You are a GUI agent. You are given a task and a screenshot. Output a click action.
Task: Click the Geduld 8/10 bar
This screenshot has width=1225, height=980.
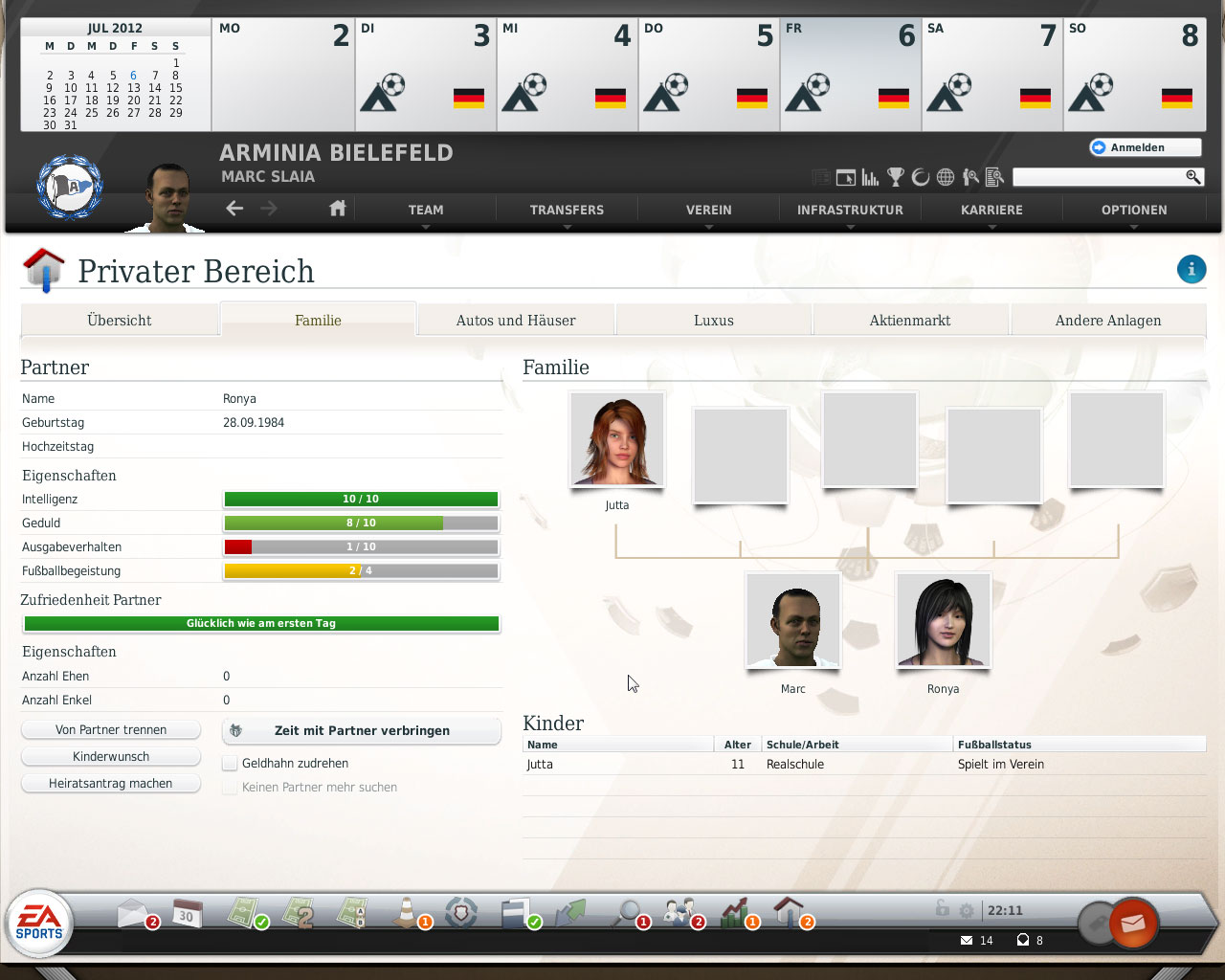click(x=361, y=523)
